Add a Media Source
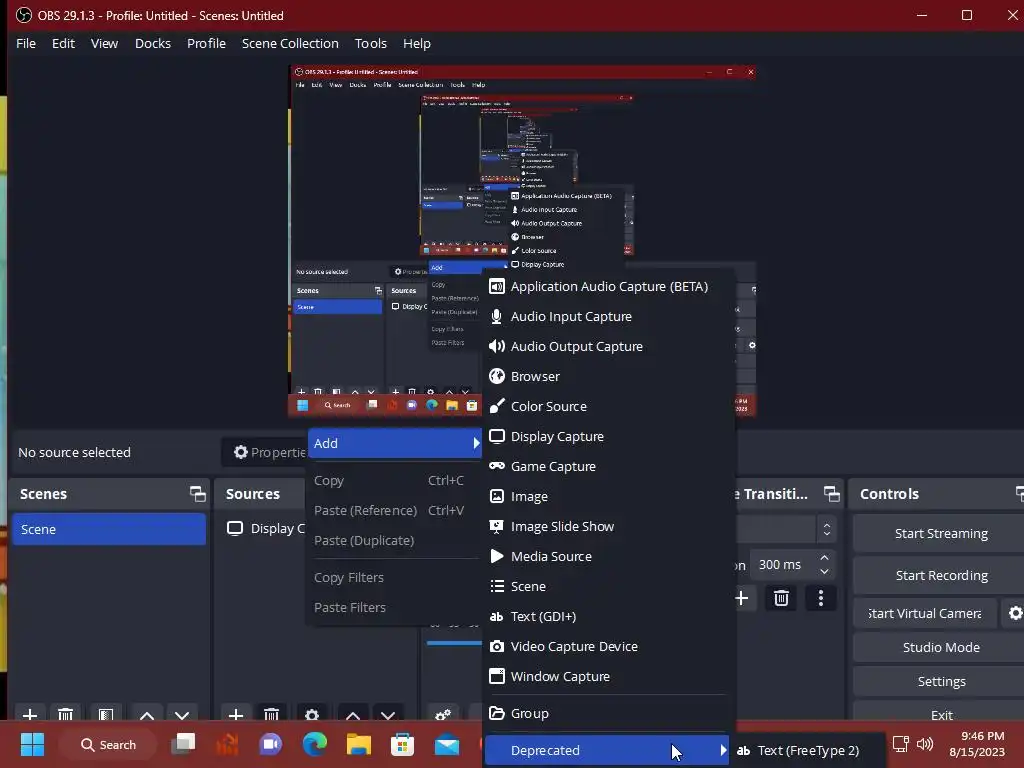The image size is (1024, 768). click(x=605, y=557)
